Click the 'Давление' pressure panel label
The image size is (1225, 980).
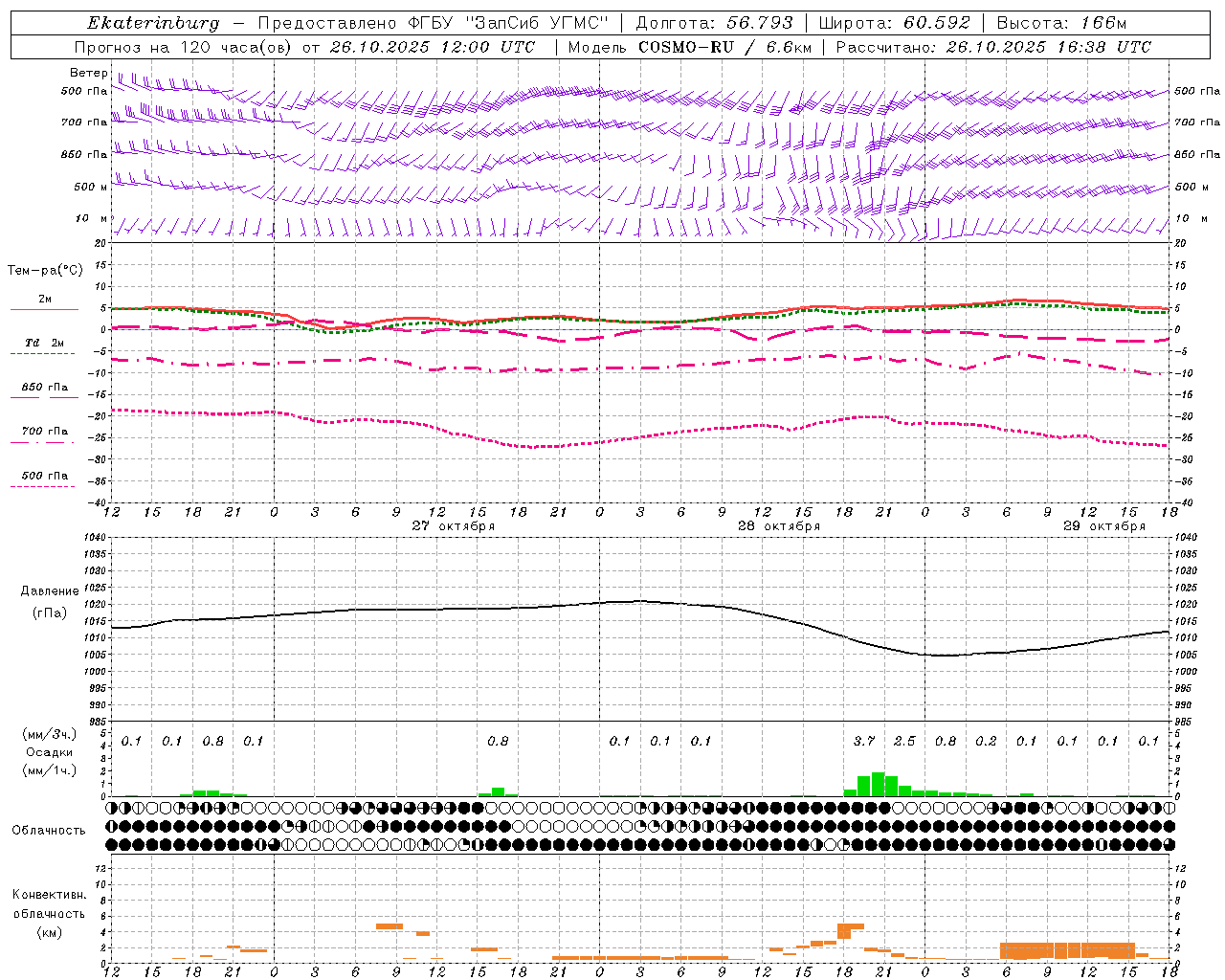point(50,591)
